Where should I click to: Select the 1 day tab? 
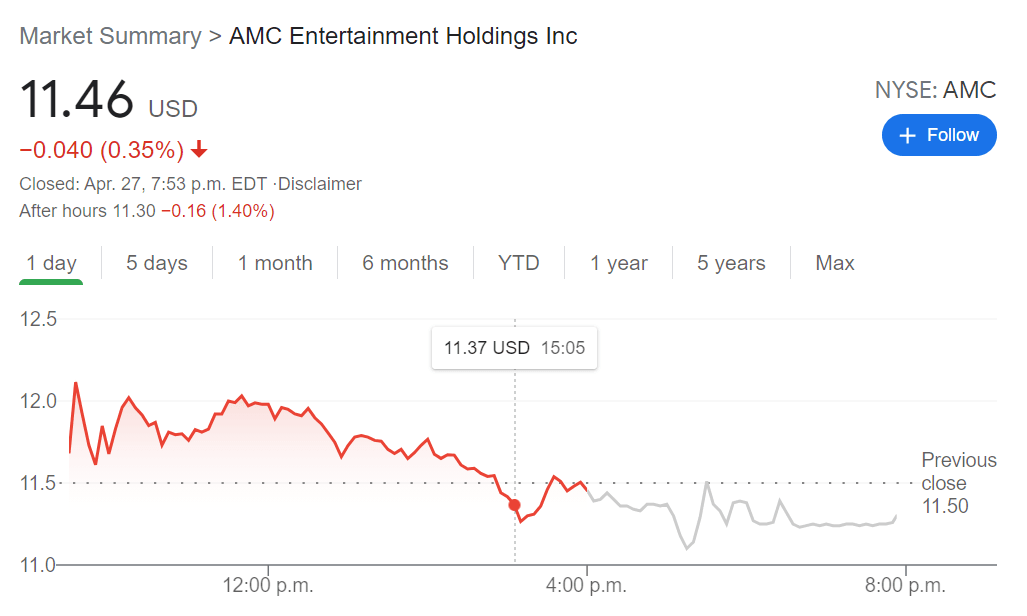coord(51,263)
